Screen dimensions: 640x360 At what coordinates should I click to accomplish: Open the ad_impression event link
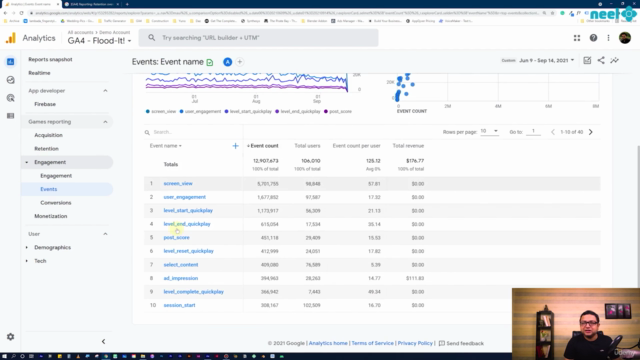181,278
